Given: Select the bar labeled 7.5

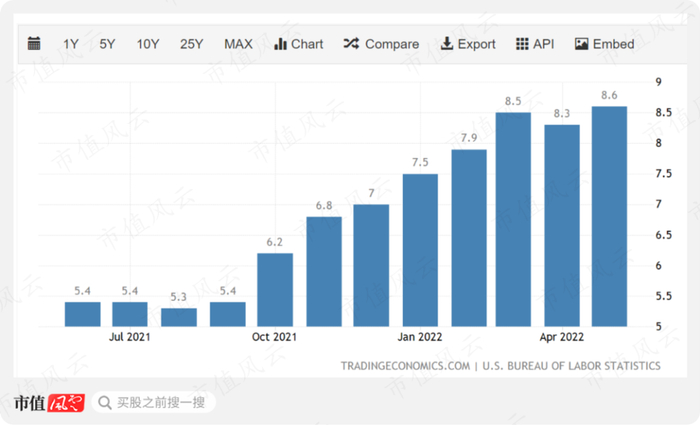Looking at the screenshot, I should [x=420, y=250].
